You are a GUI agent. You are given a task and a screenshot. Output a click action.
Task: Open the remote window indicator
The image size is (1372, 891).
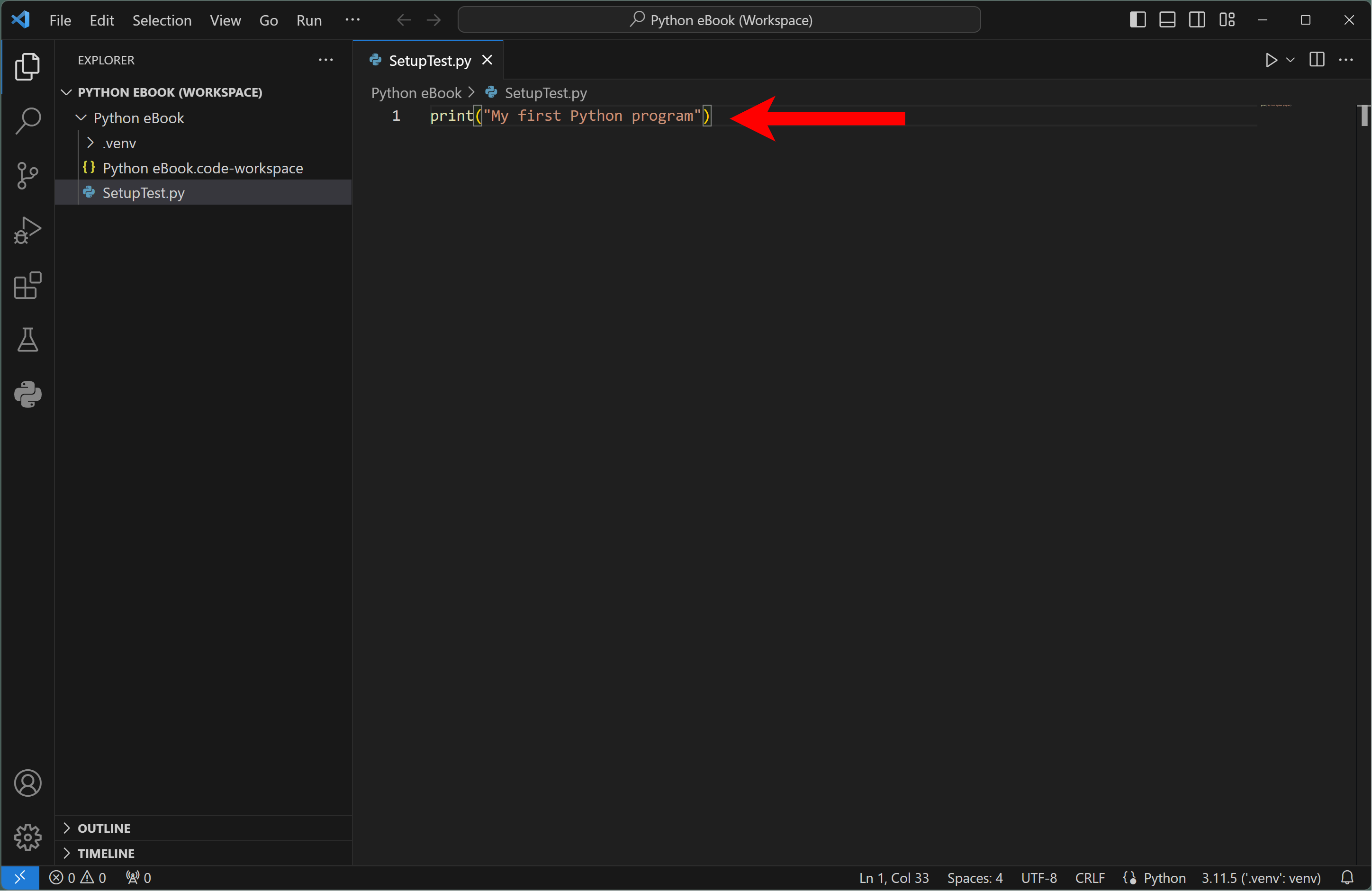click(20, 878)
